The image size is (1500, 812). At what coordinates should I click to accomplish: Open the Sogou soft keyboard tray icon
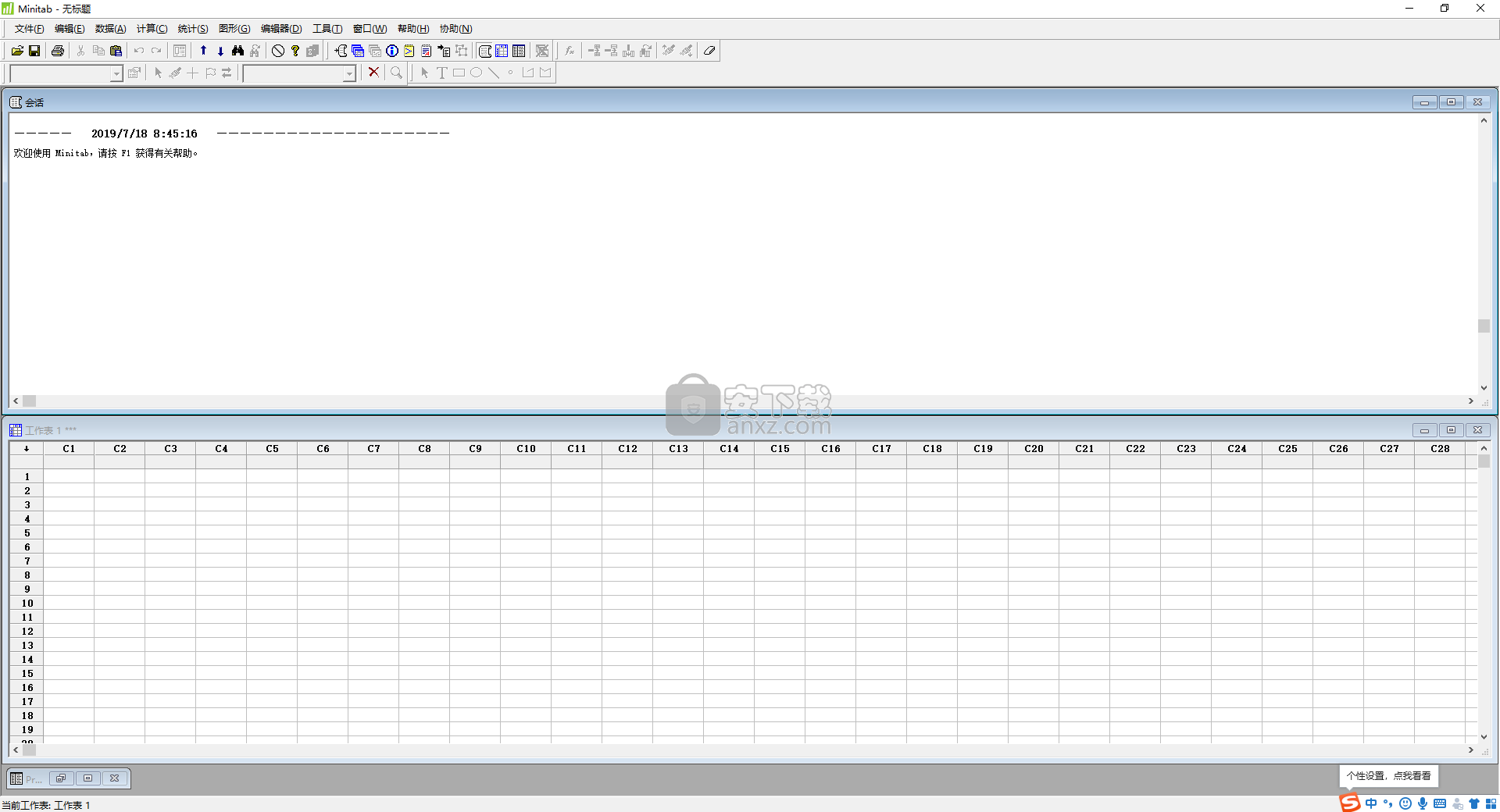pyautogui.click(x=1440, y=803)
